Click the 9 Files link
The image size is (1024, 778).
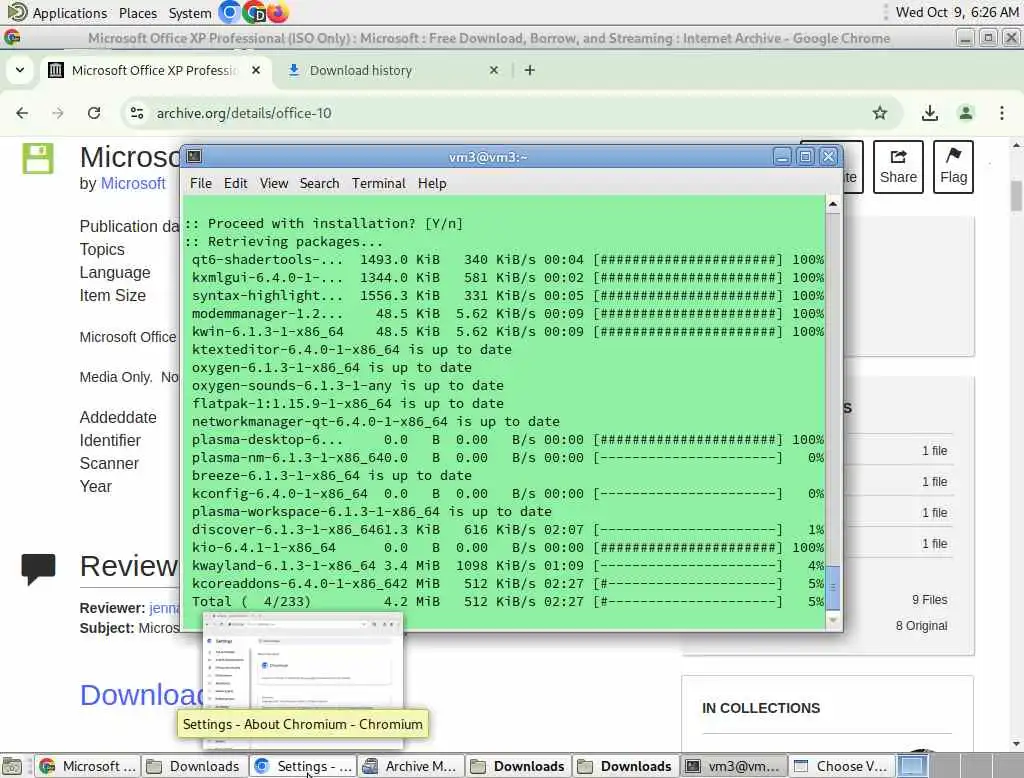[929, 600]
